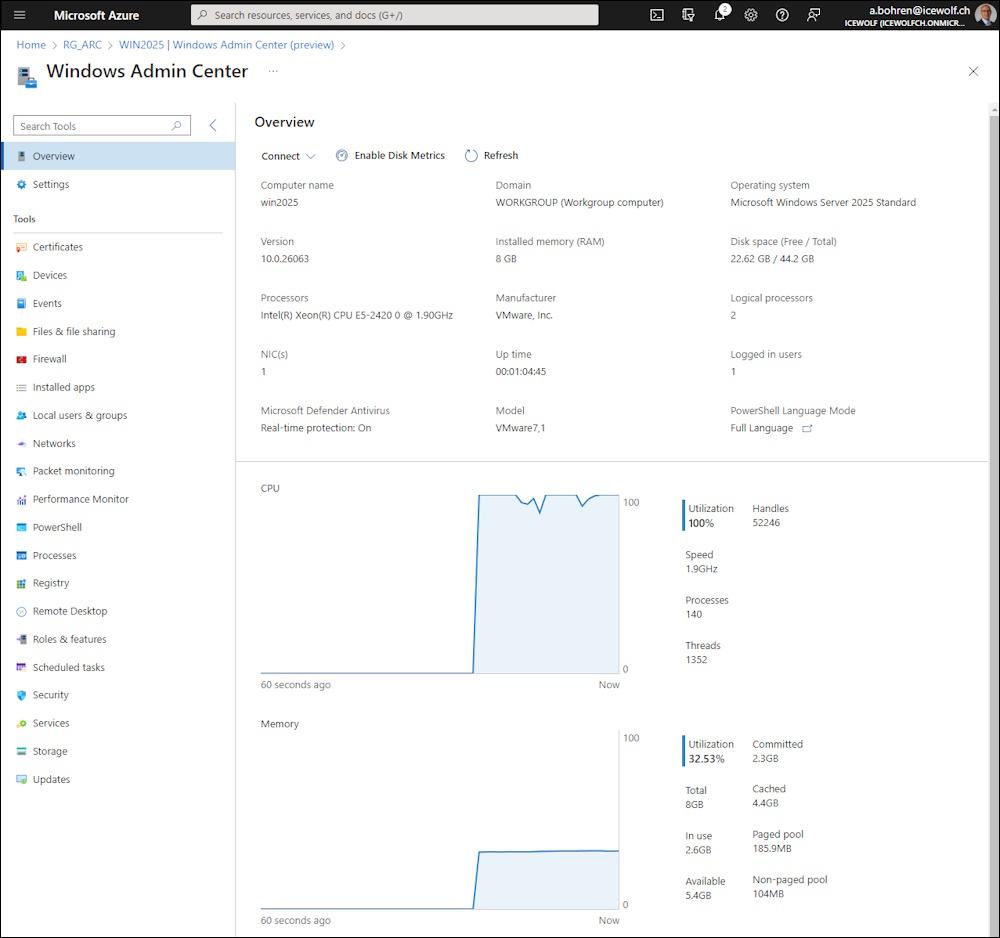Click the Updates tool icon
This screenshot has height=938, width=1000.
(x=21, y=779)
